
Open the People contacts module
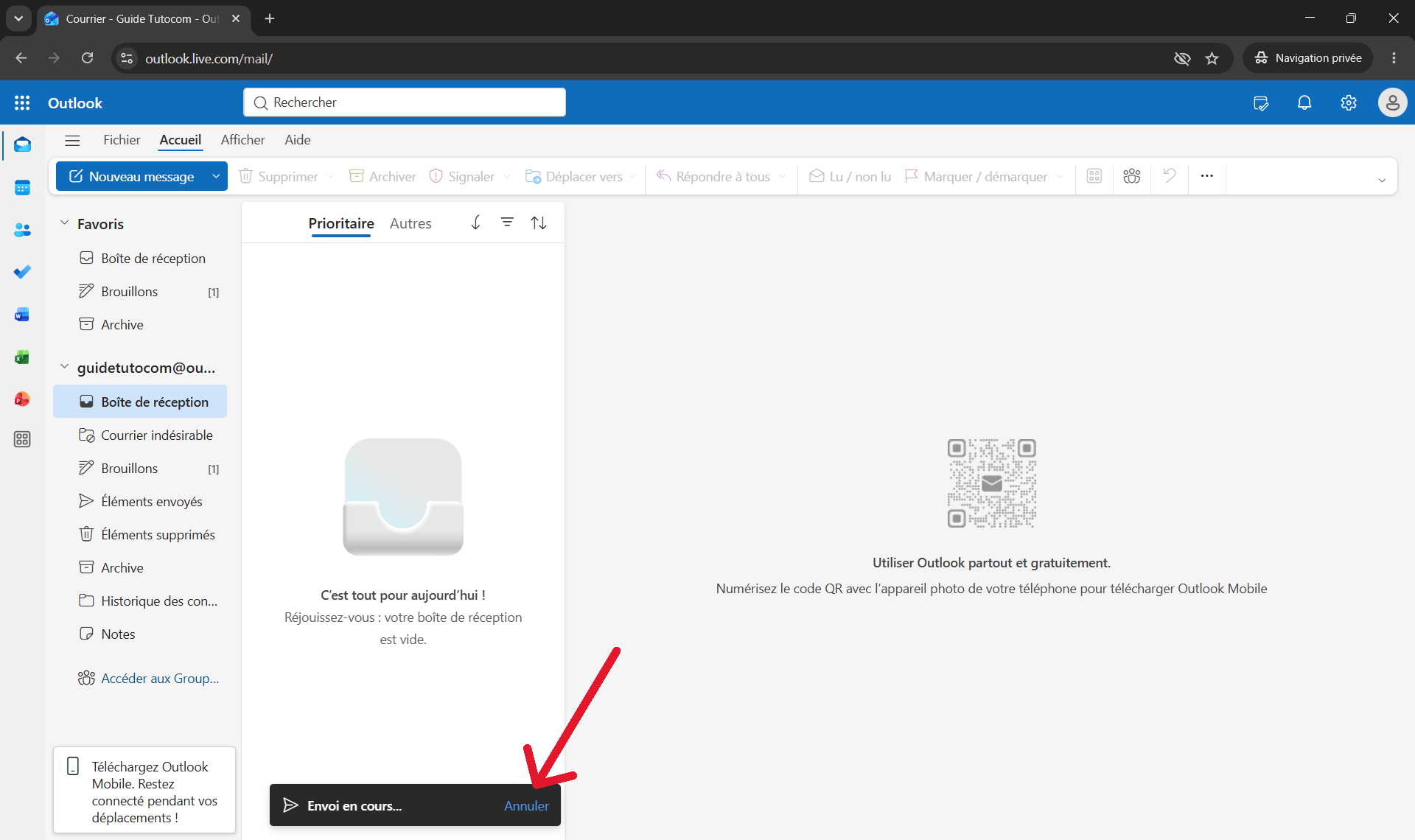22,230
